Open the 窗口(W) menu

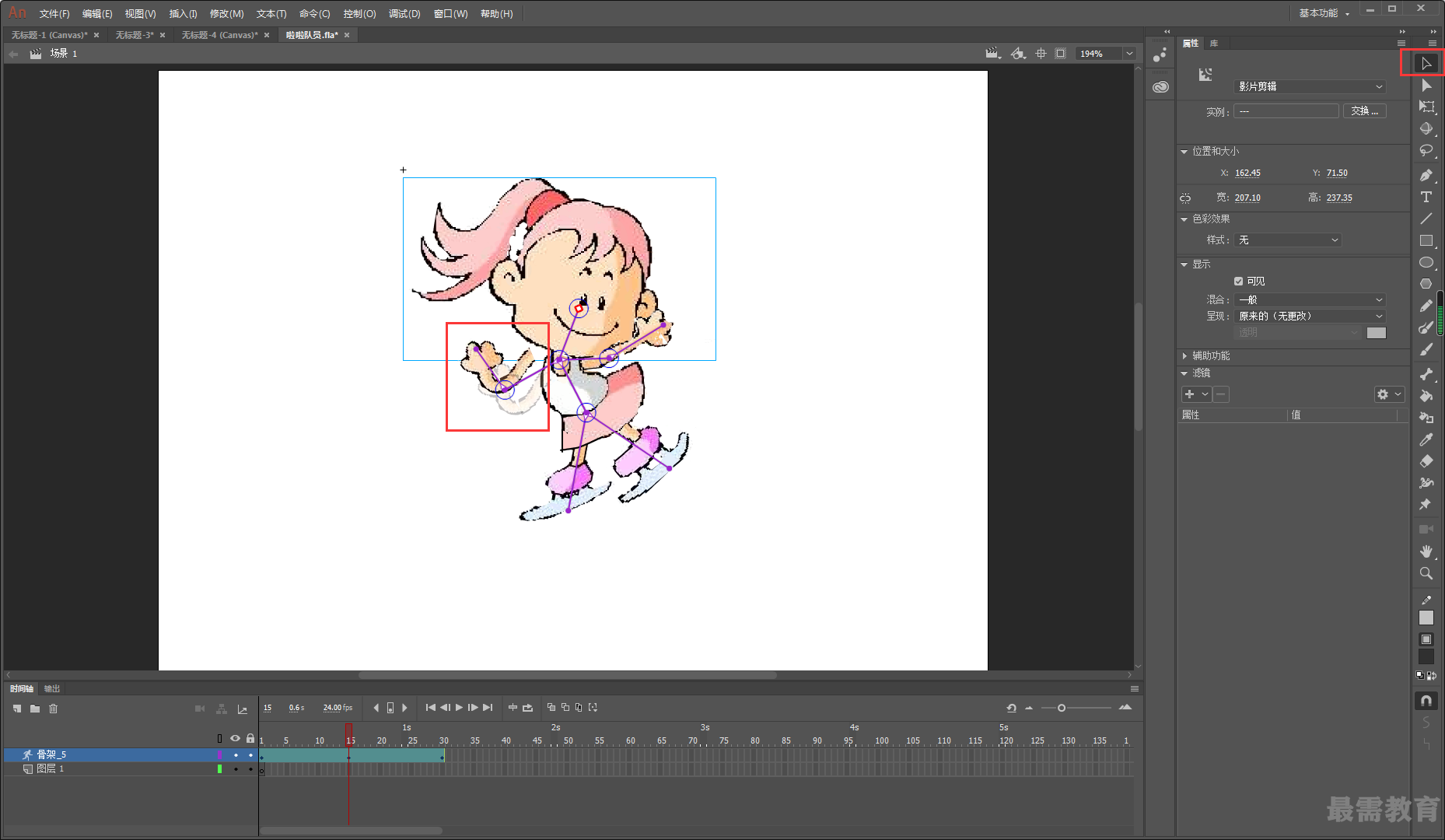click(x=450, y=14)
